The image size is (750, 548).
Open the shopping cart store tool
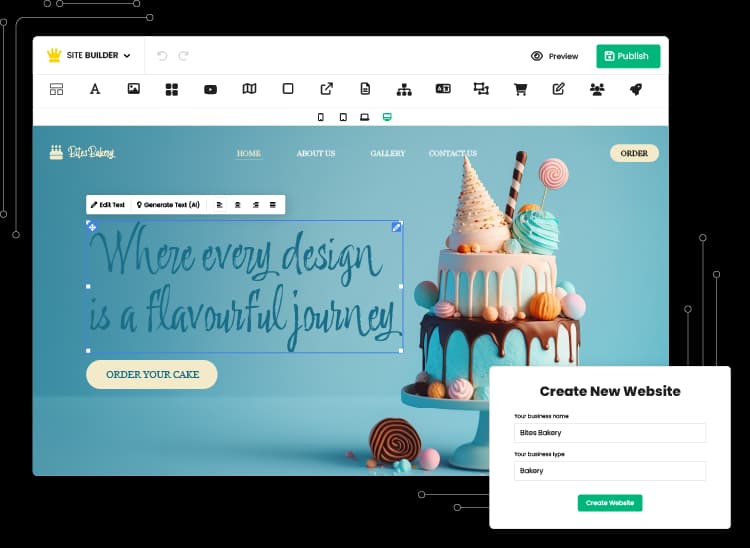pyautogui.click(x=520, y=89)
